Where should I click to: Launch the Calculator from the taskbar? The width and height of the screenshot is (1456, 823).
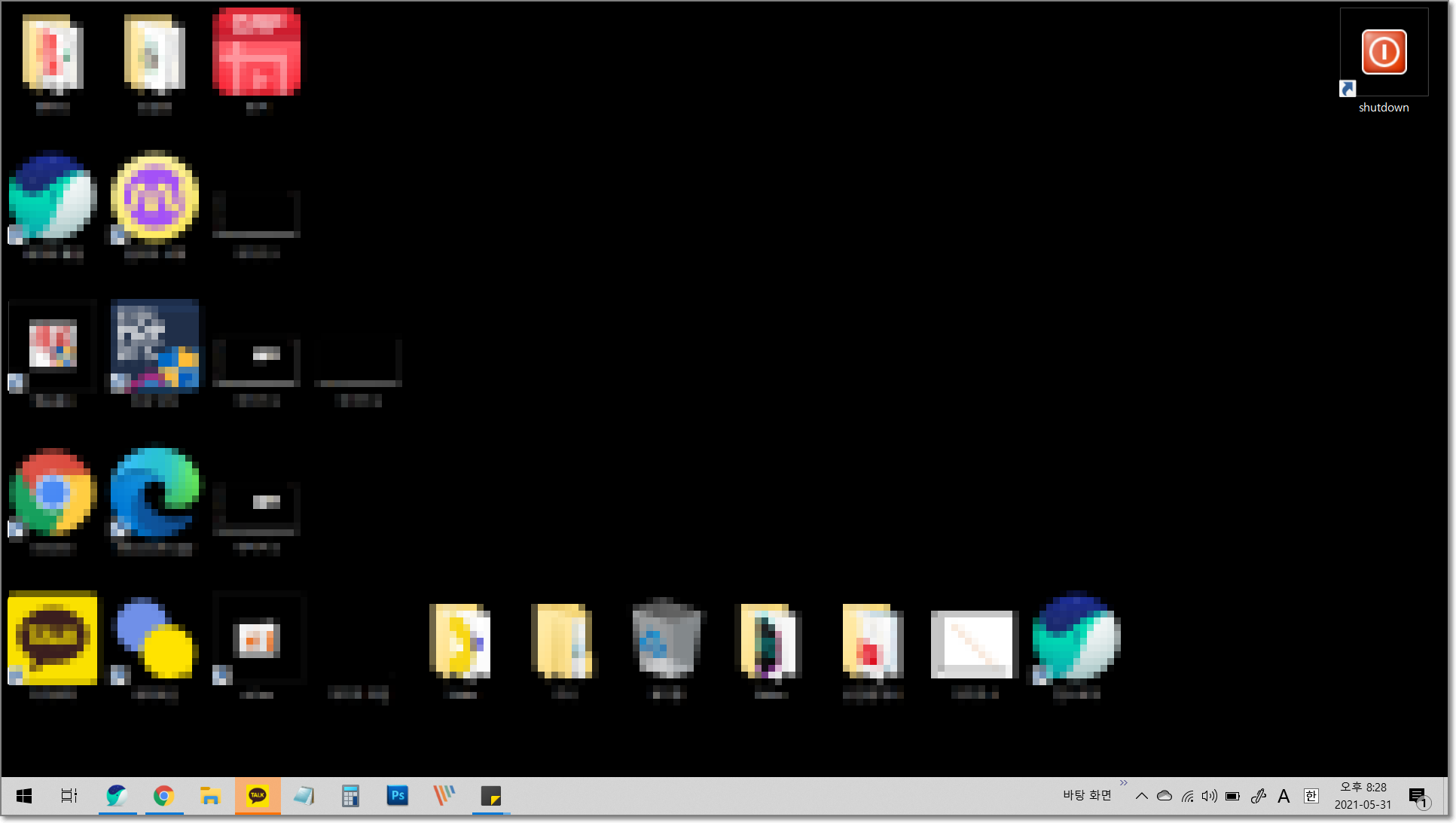click(x=350, y=796)
